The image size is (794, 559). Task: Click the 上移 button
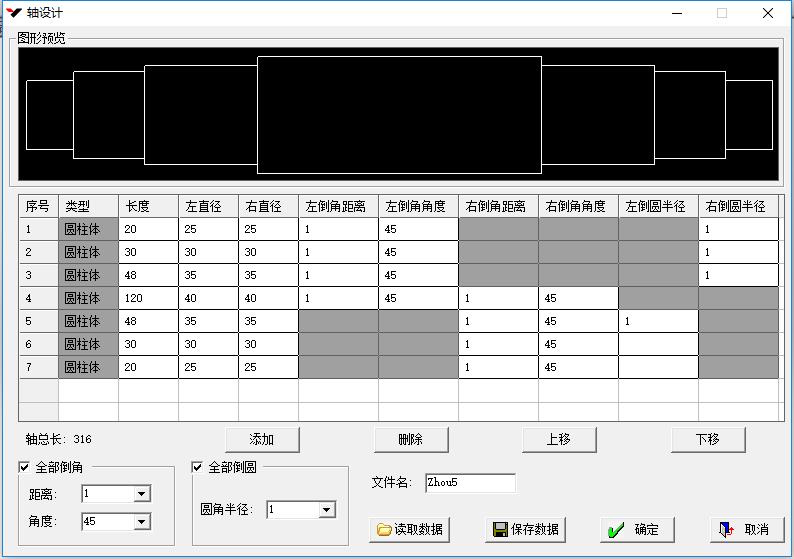(x=559, y=439)
